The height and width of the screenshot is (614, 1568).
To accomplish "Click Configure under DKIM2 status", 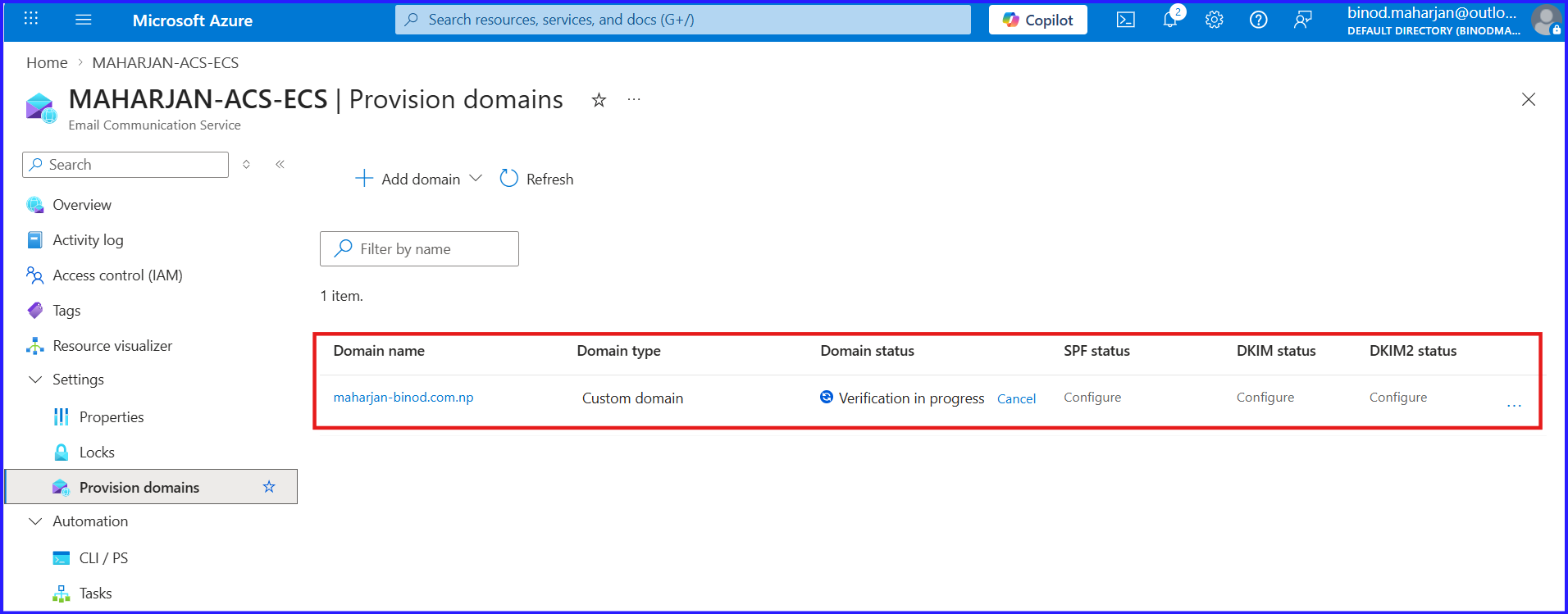I will pyautogui.click(x=1398, y=398).
